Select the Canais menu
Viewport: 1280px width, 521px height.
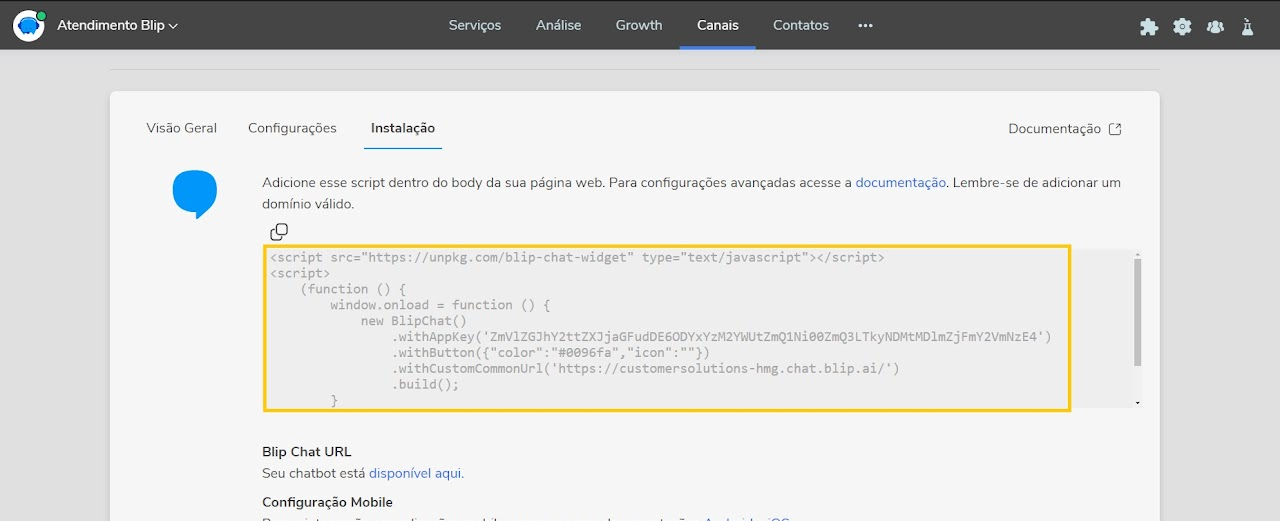[x=717, y=25]
